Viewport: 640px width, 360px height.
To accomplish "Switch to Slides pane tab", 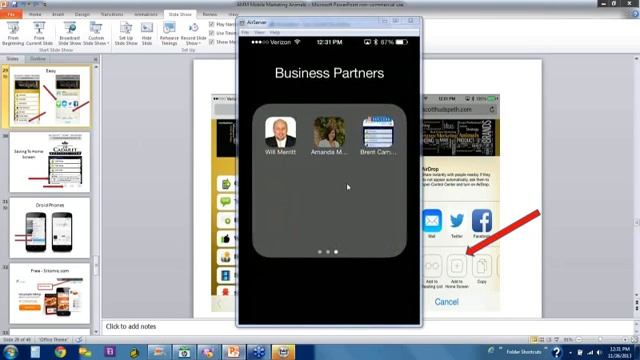I will pyautogui.click(x=13, y=59).
